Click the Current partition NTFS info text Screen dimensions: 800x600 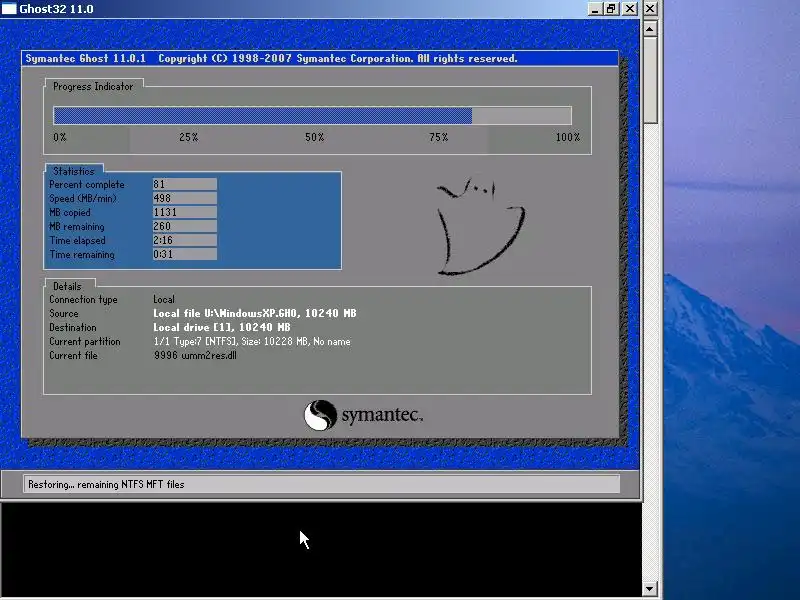click(x=252, y=341)
